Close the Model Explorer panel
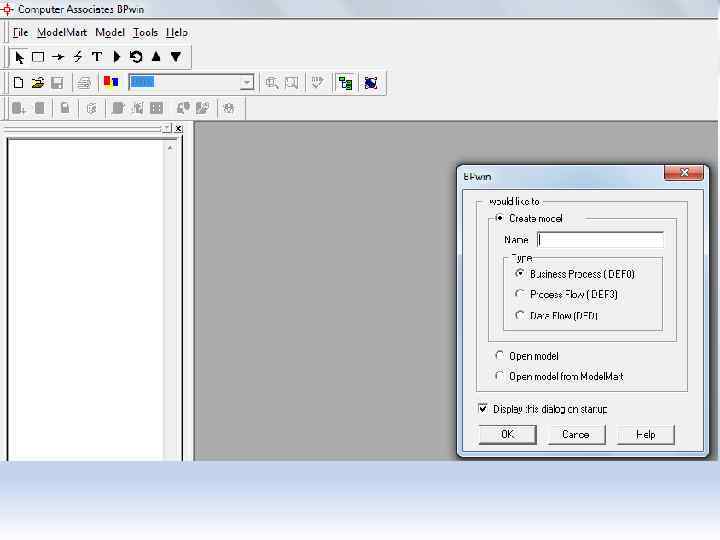Viewport: 720px width, 540px height. [179, 129]
